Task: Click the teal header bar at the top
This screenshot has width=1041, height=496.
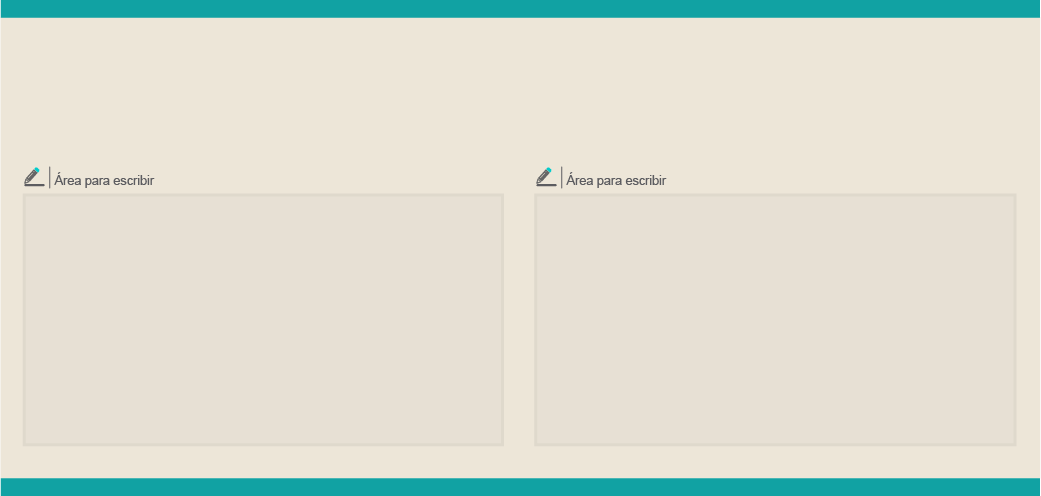Action: pos(520,8)
